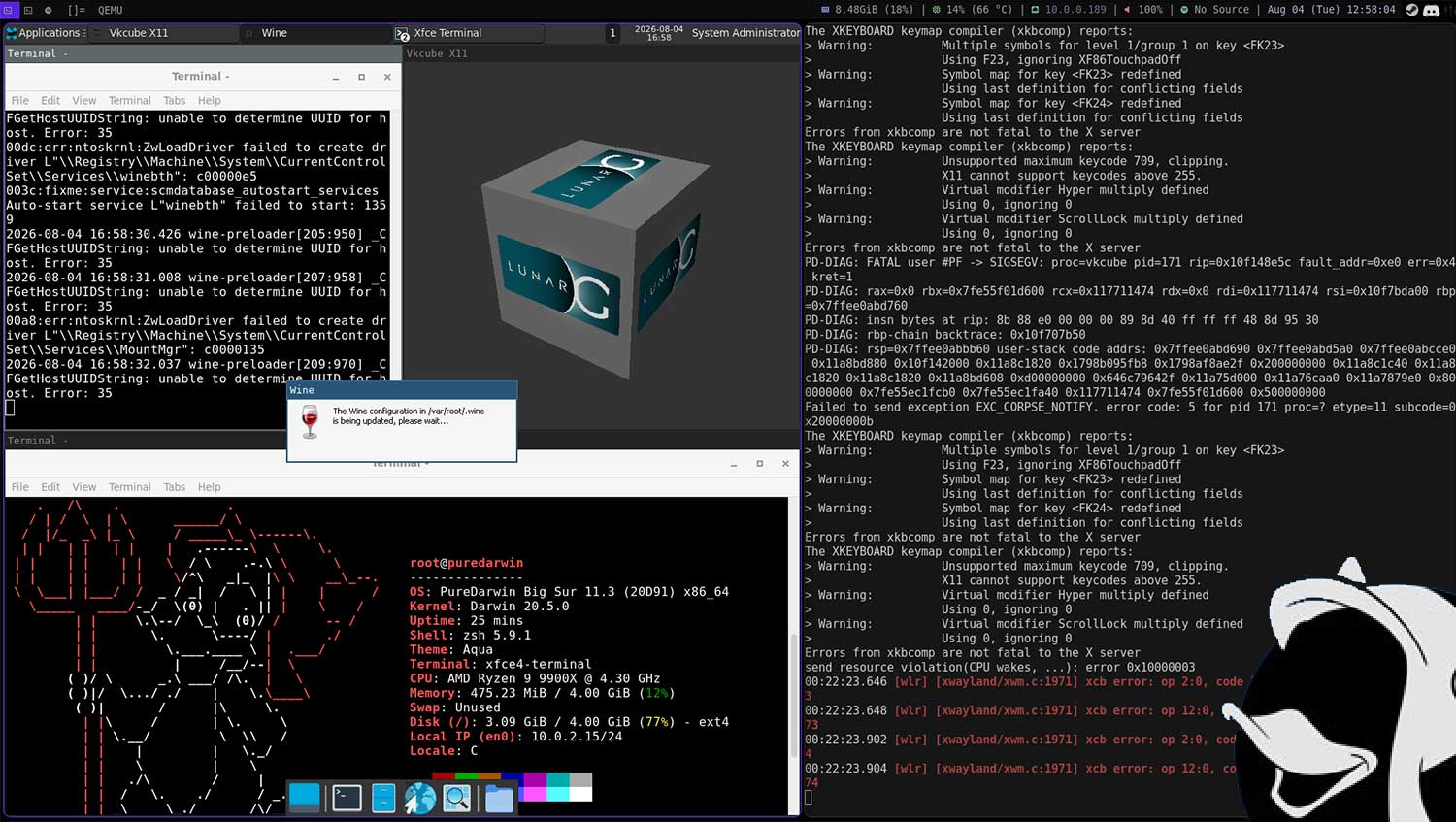Open the Applications menu in Xfce panel
Image resolution: width=1456 pixels, height=822 pixels.
pyautogui.click(x=46, y=33)
